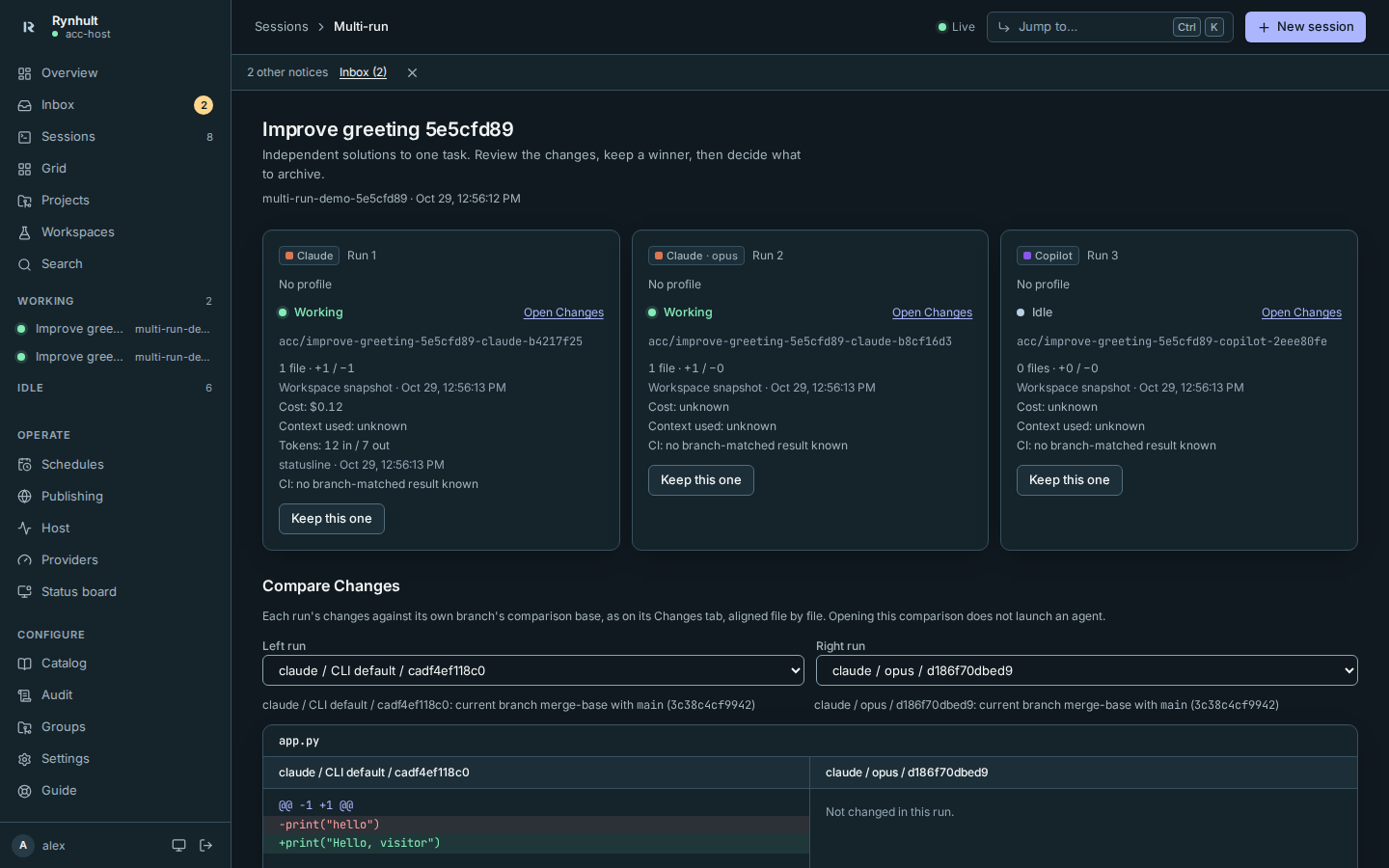This screenshot has height=868, width=1389.
Task: Click the app.py file header
Action: pyautogui.click(x=810, y=741)
